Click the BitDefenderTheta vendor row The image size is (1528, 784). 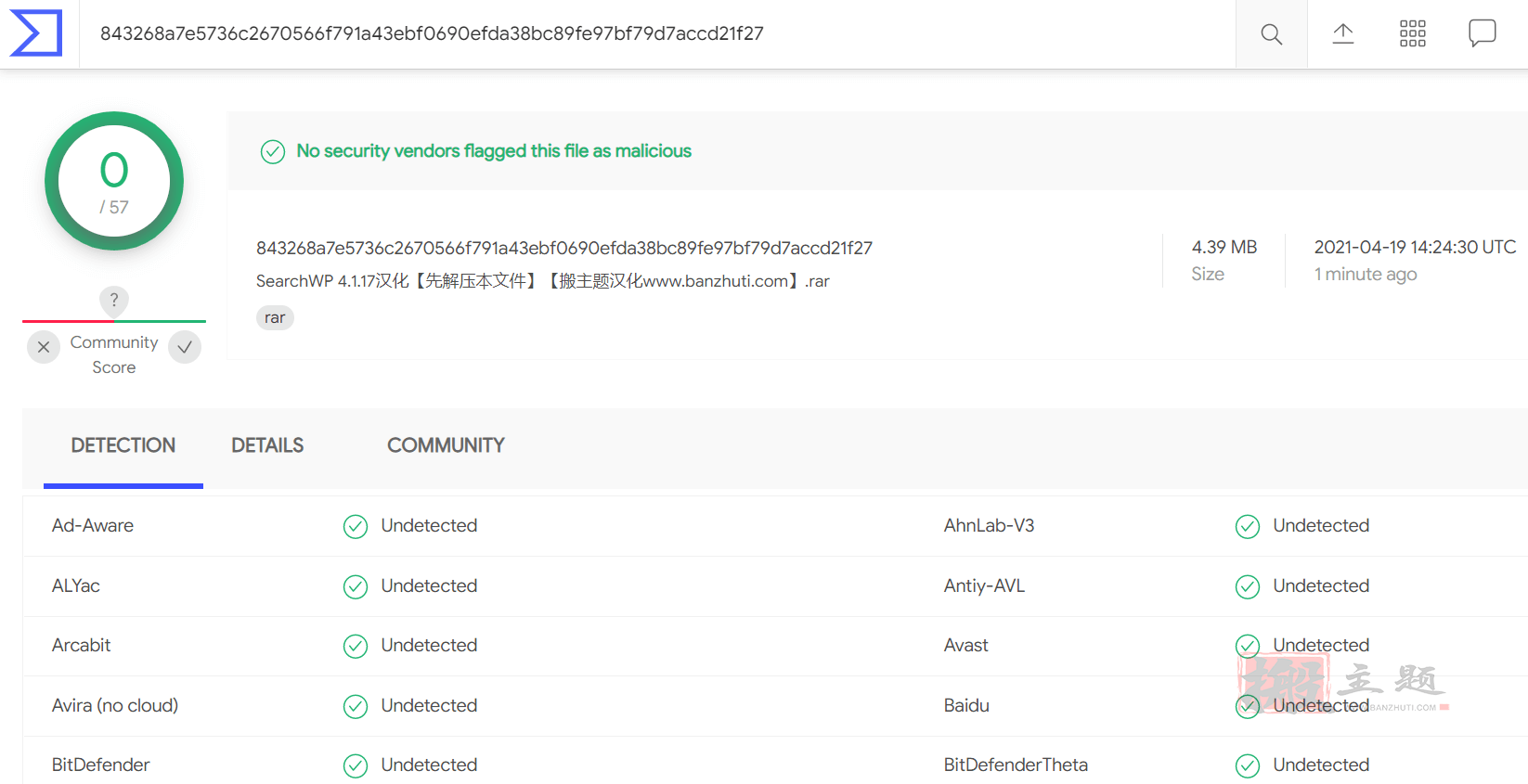(775, 765)
